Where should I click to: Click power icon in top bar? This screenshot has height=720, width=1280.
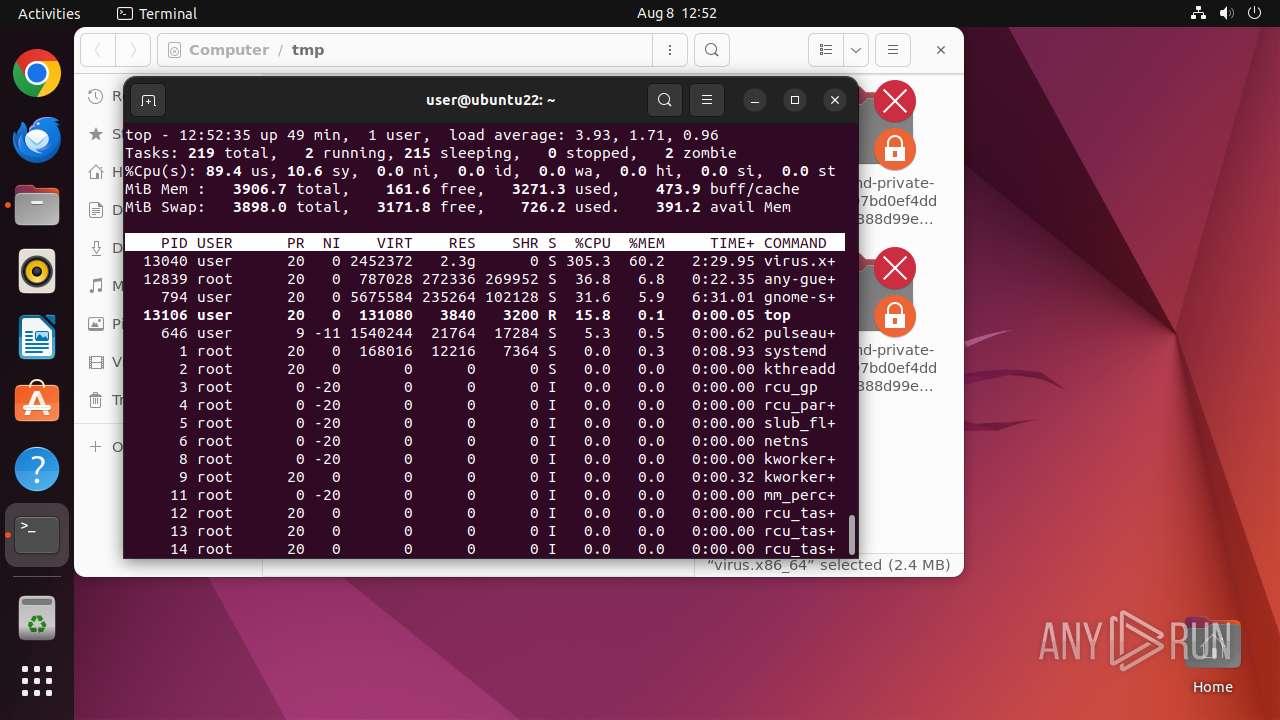1254,13
